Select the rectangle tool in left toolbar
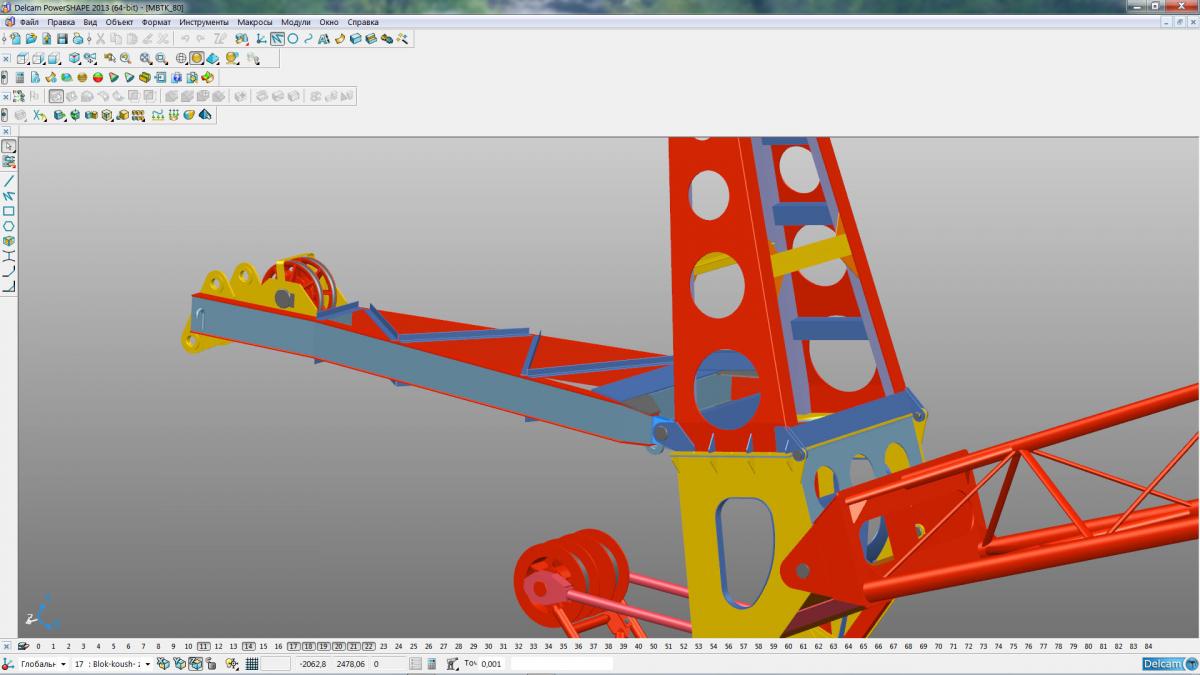Image resolution: width=1200 pixels, height=675 pixels. tap(9, 211)
